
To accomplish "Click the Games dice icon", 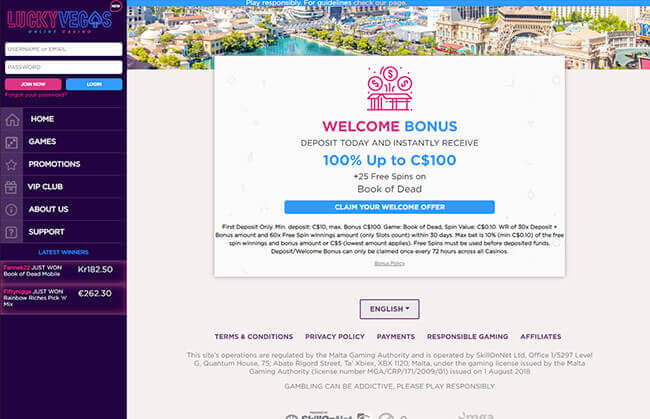I will (11, 143).
